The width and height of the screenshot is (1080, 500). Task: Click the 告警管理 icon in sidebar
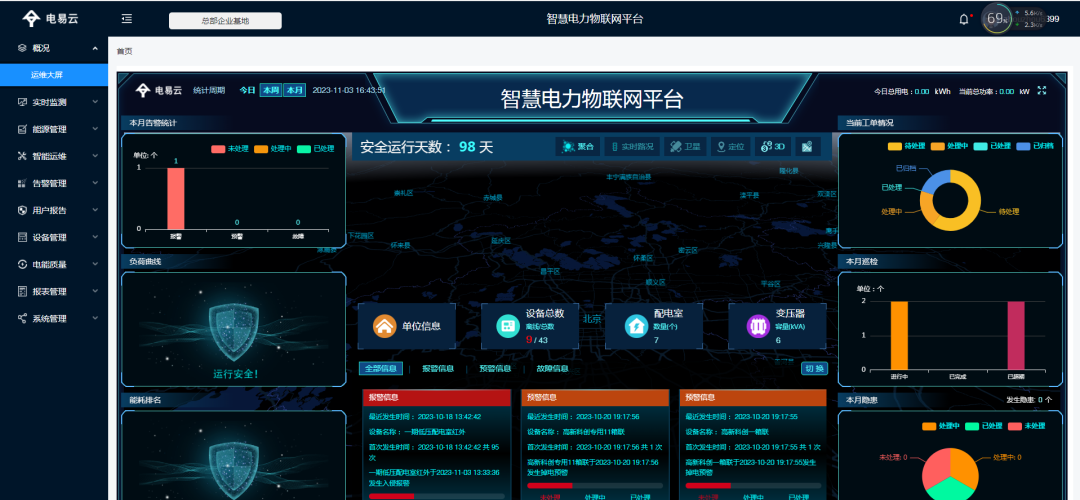[x=22, y=183]
